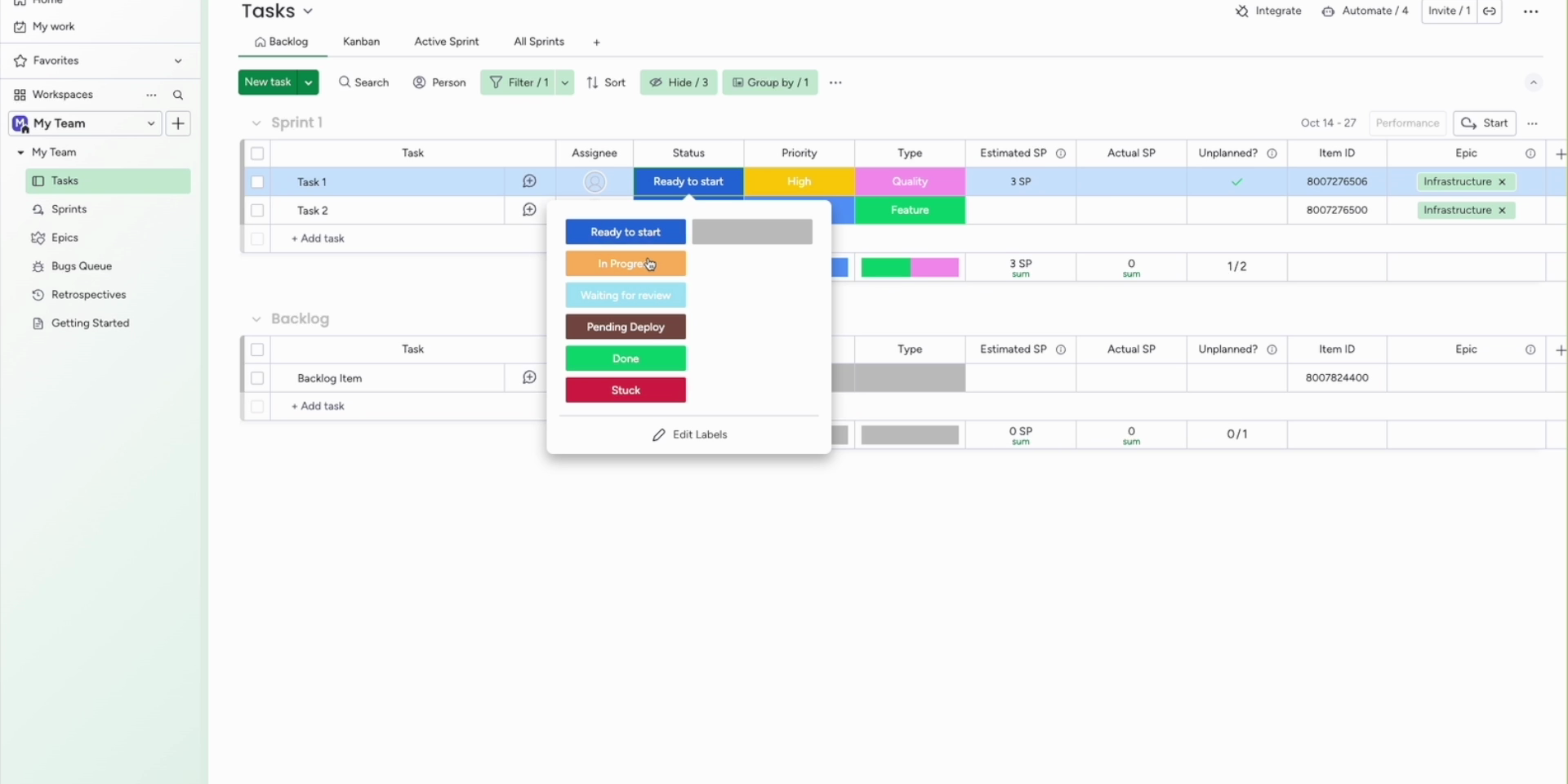Select all Sprint 1 tasks via header checkbox
The width and height of the screenshot is (1568, 784).
pyautogui.click(x=257, y=154)
